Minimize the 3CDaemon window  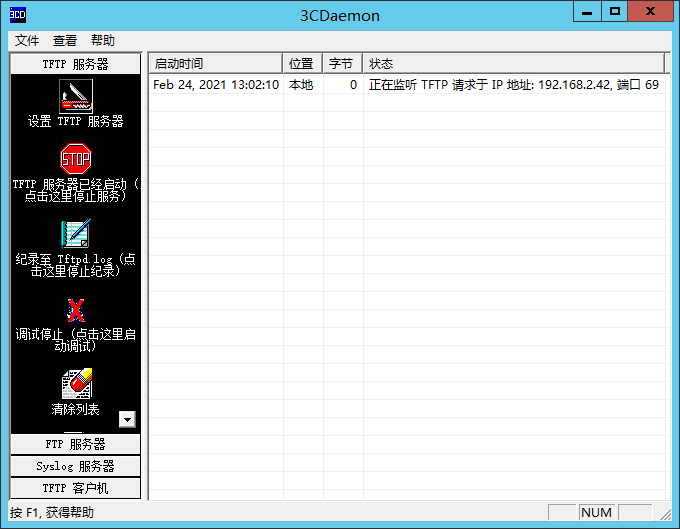tap(587, 12)
